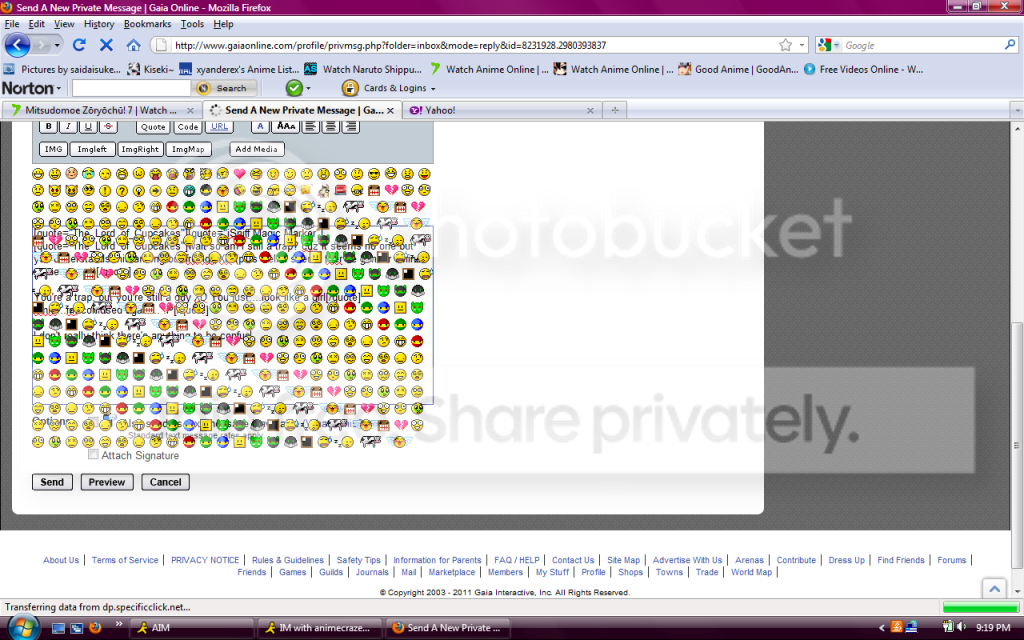Open the dropdown beside the Norton checkmark

pyautogui.click(x=308, y=88)
